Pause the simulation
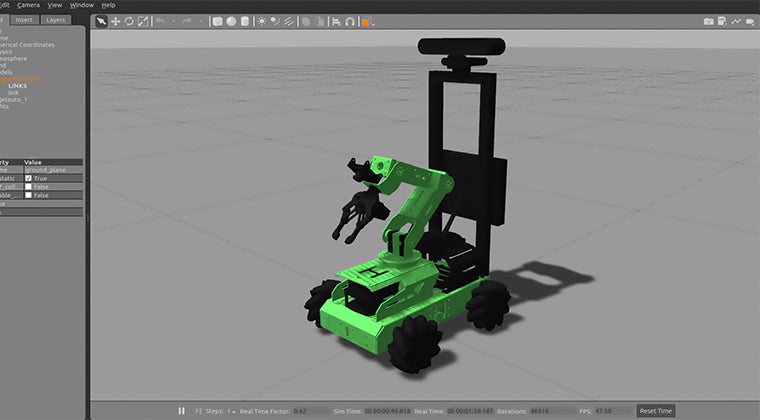 181,411
